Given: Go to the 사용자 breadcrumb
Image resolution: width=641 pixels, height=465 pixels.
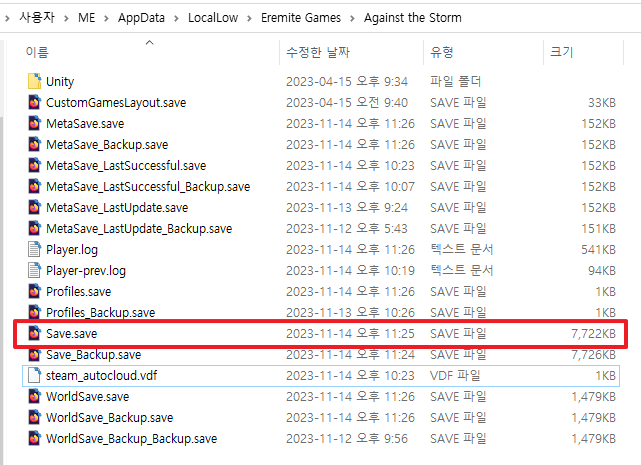Looking at the screenshot, I should point(37,18).
